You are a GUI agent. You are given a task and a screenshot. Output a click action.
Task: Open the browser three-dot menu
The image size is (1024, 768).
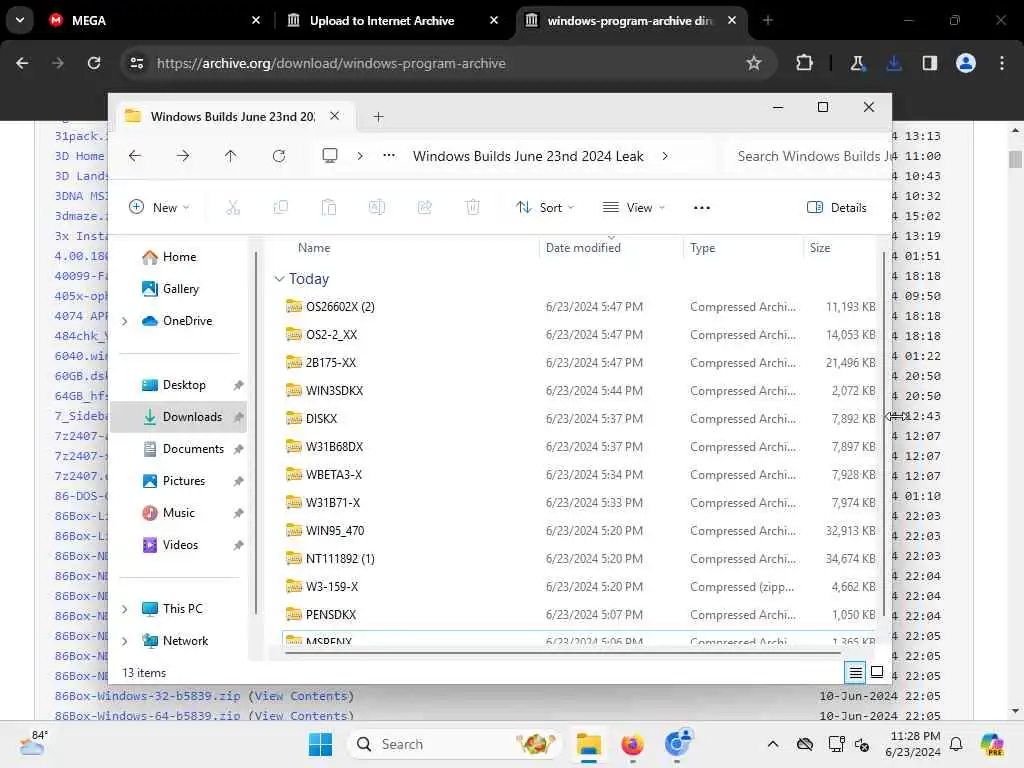click(1002, 63)
